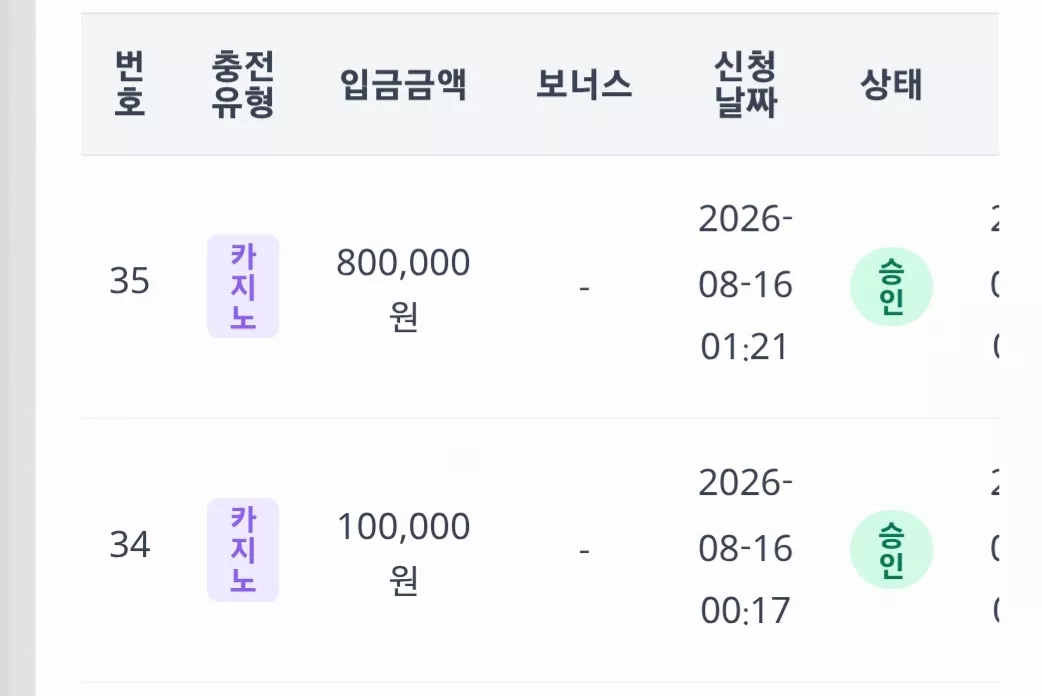
Task: Click the bonus dash in row 35
Action: click(584, 288)
